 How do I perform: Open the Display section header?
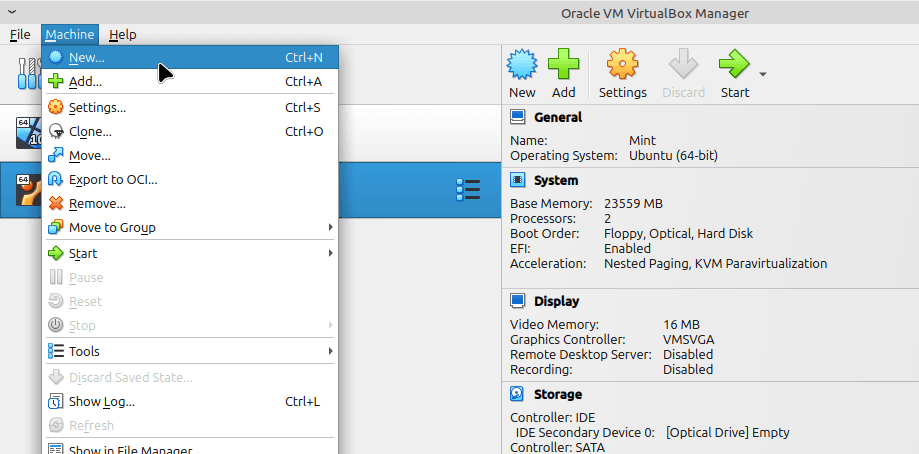click(x=556, y=302)
